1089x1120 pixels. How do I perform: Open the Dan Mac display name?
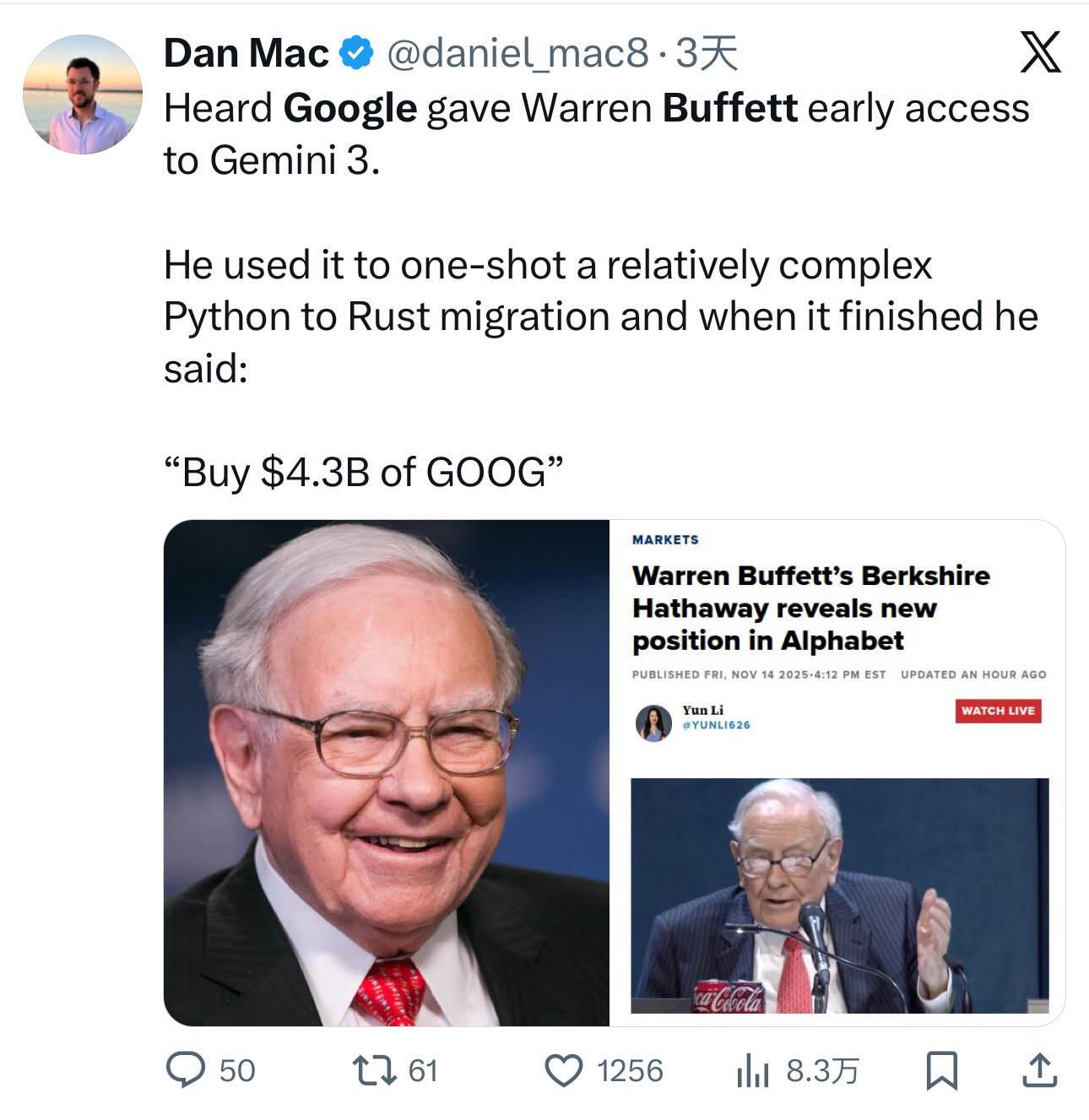pyautogui.click(x=246, y=53)
